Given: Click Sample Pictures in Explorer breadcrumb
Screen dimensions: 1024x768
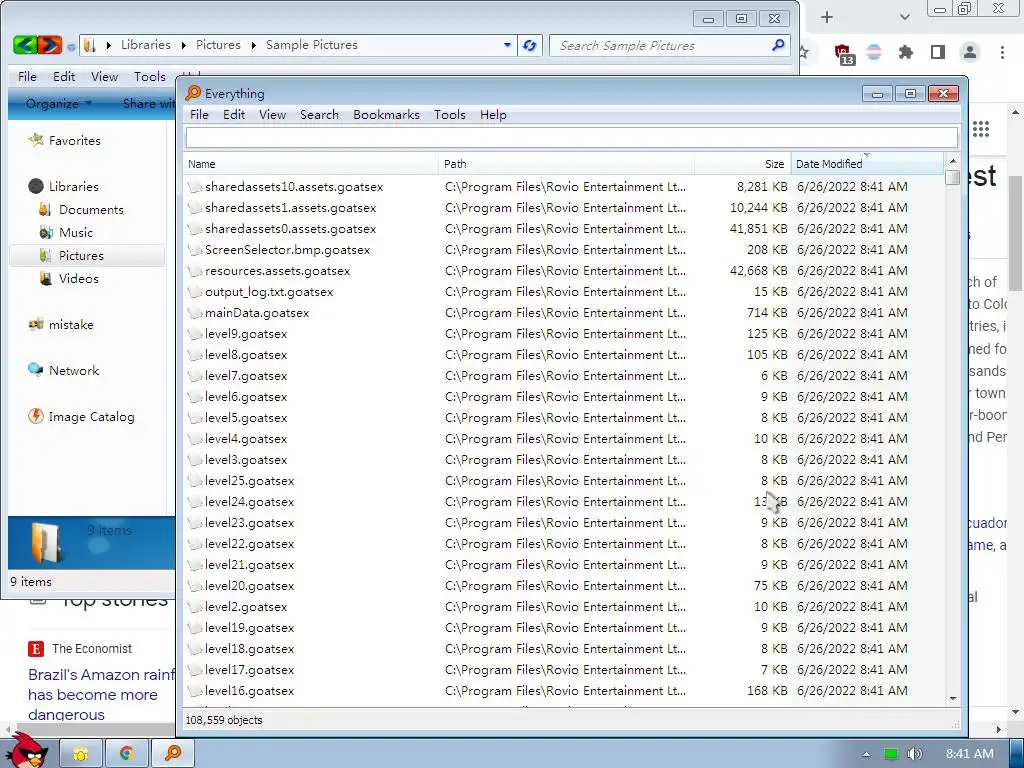Looking at the screenshot, I should pos(312,45).
